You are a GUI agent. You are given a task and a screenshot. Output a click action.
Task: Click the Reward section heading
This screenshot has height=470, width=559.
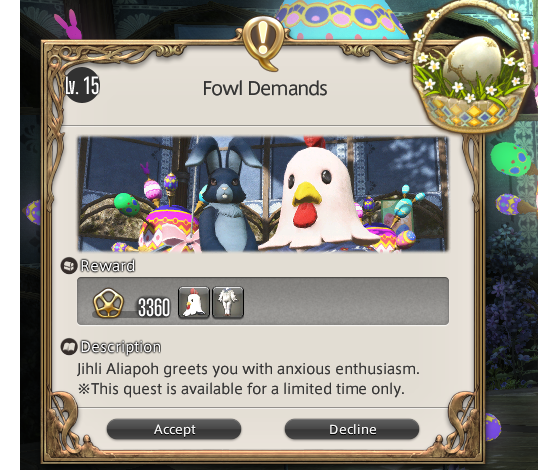(x=108, y=266)
